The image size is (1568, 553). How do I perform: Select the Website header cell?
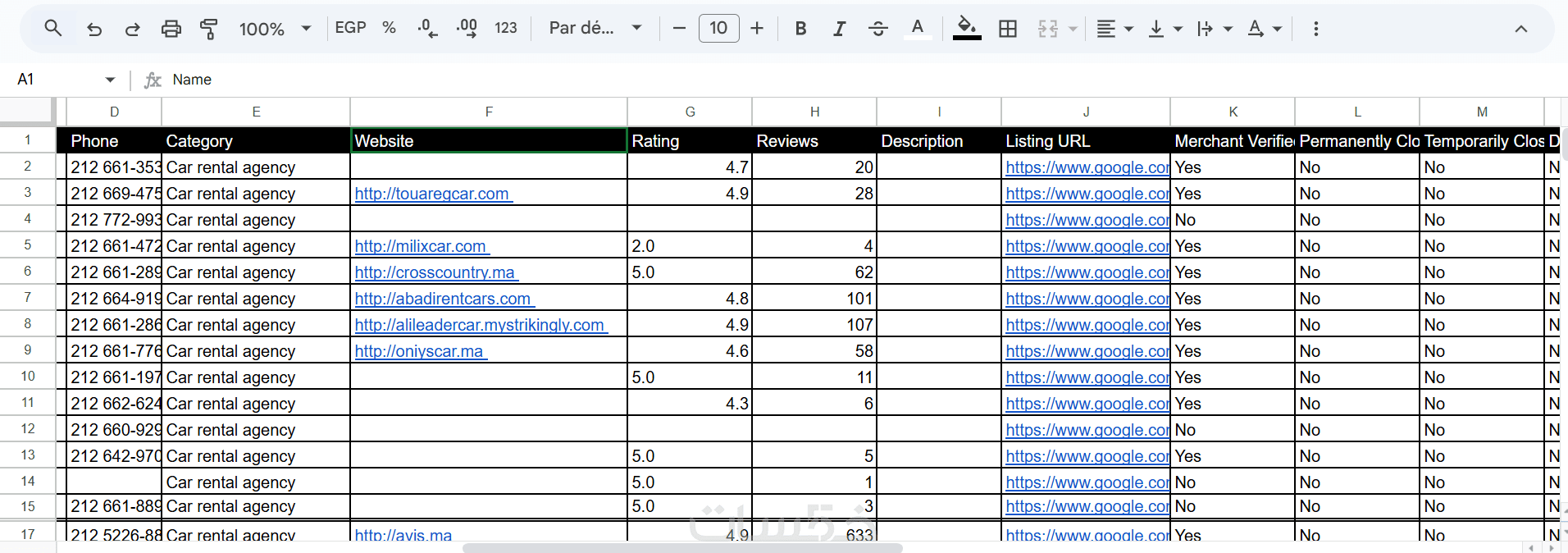tap(489, 140)
